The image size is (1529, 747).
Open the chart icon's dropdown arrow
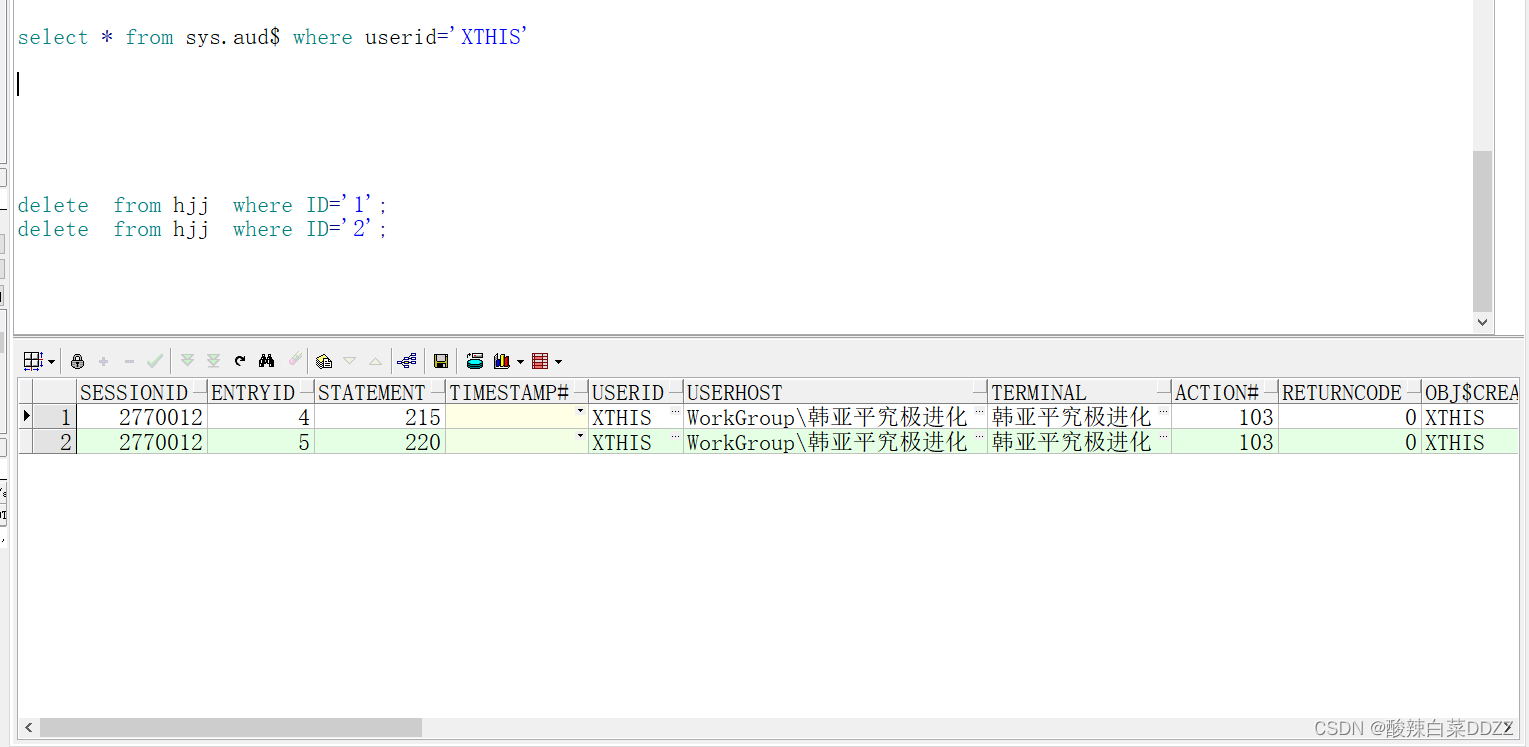519,360
